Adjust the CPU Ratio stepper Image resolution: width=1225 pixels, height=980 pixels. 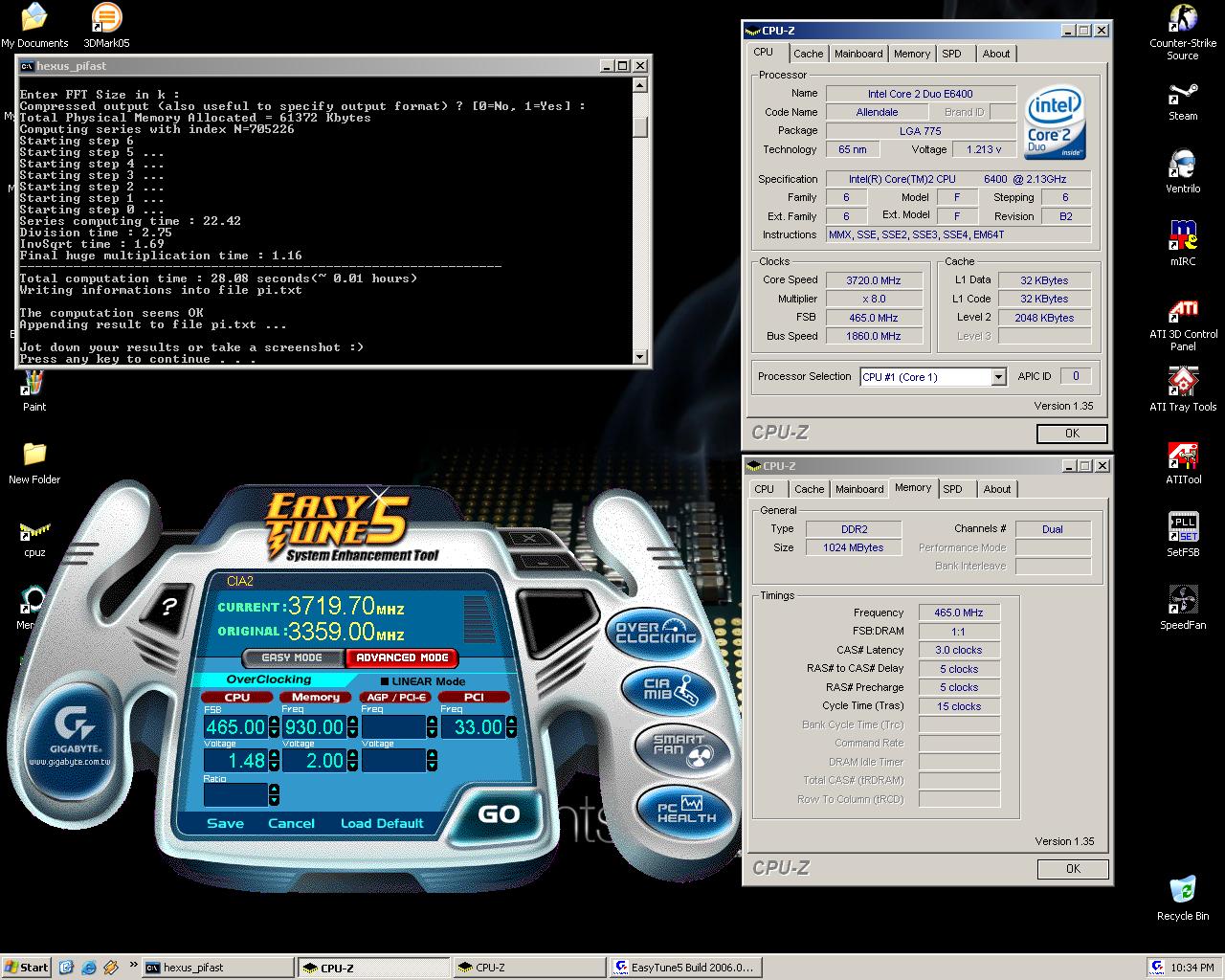275,795
